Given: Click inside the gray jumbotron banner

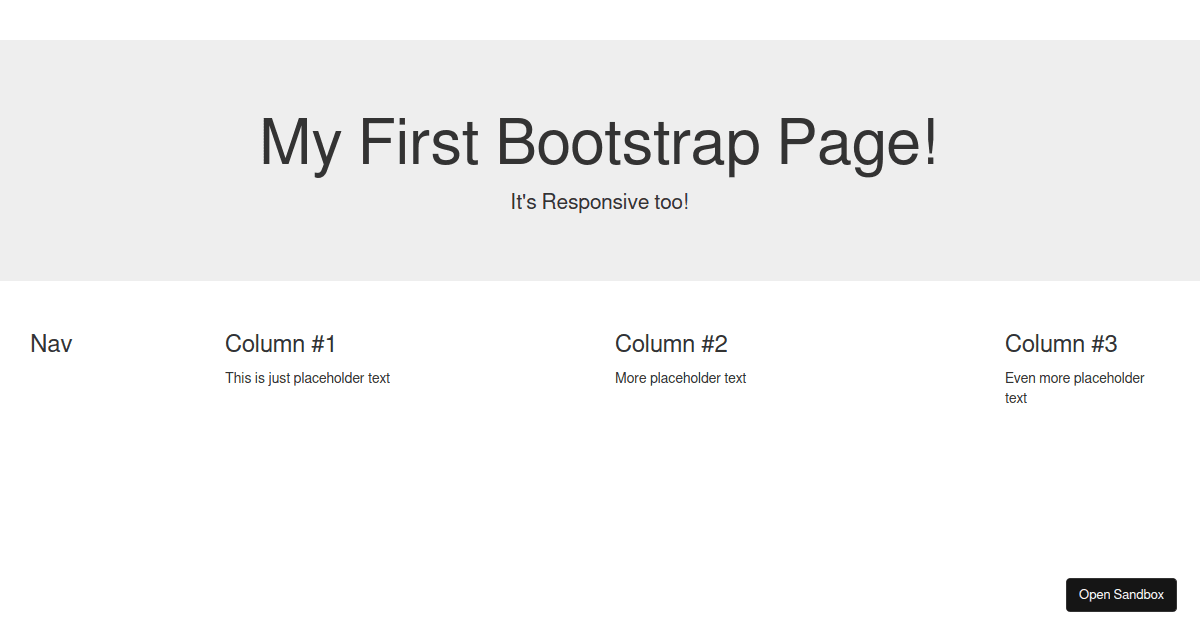Looking at the screenshot, I should [x=600, y=250].
